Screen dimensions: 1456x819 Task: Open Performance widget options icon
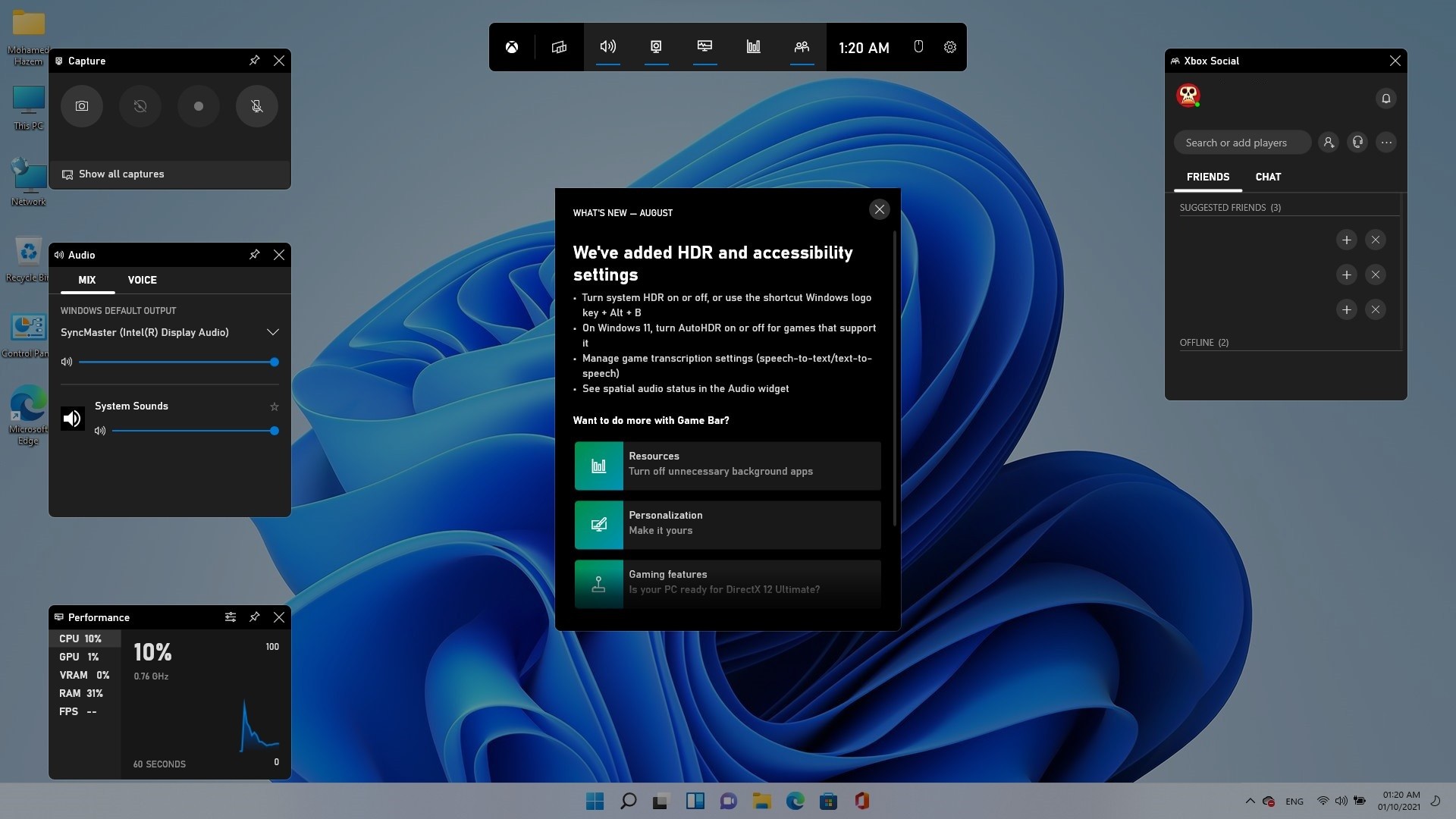231,617
